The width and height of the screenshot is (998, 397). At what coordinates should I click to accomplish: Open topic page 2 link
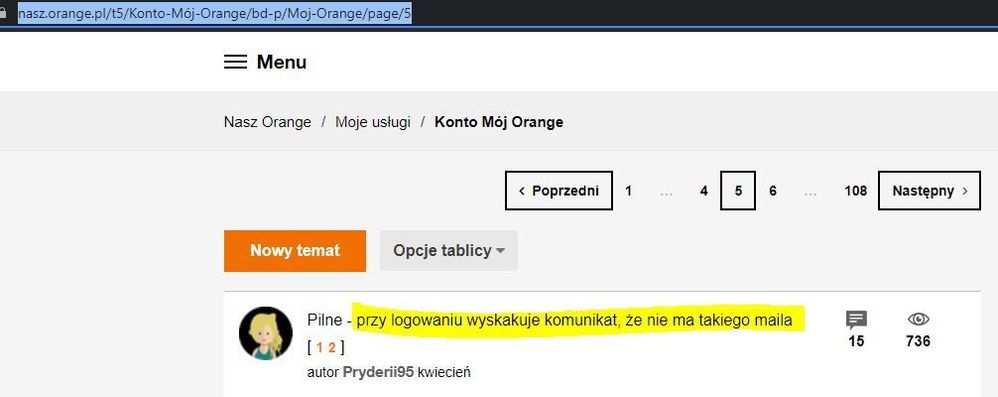[x=332, y=347]
